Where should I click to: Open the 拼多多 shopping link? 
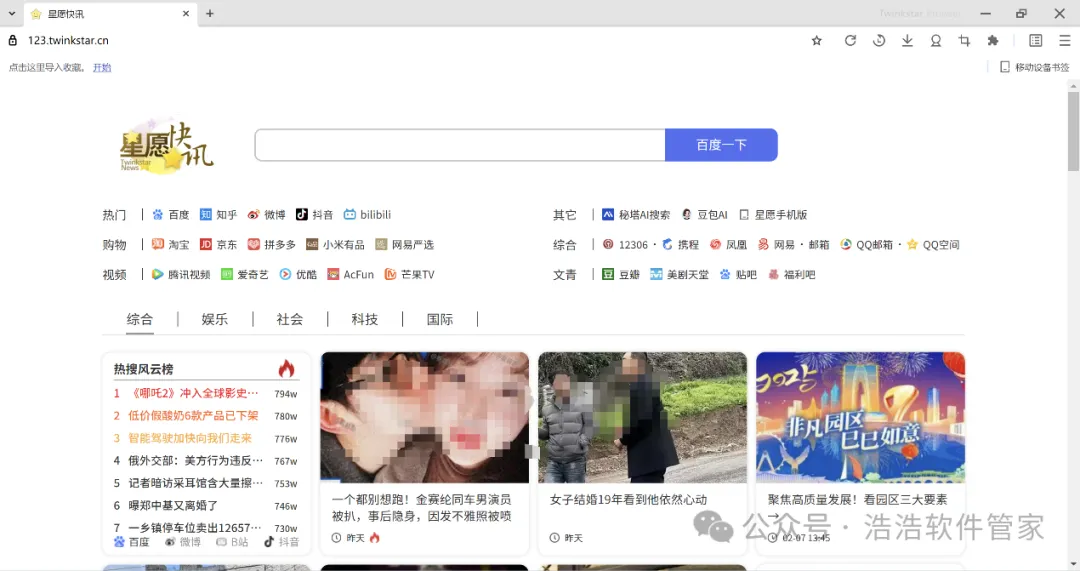click(271, 245)
